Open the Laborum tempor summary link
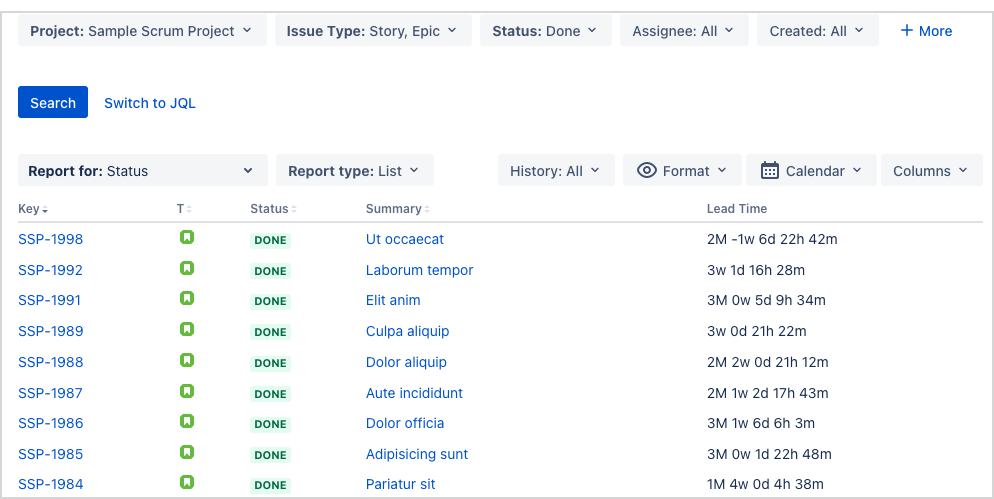Viewport: 994px width, 499px height. [x=419, y=270]
